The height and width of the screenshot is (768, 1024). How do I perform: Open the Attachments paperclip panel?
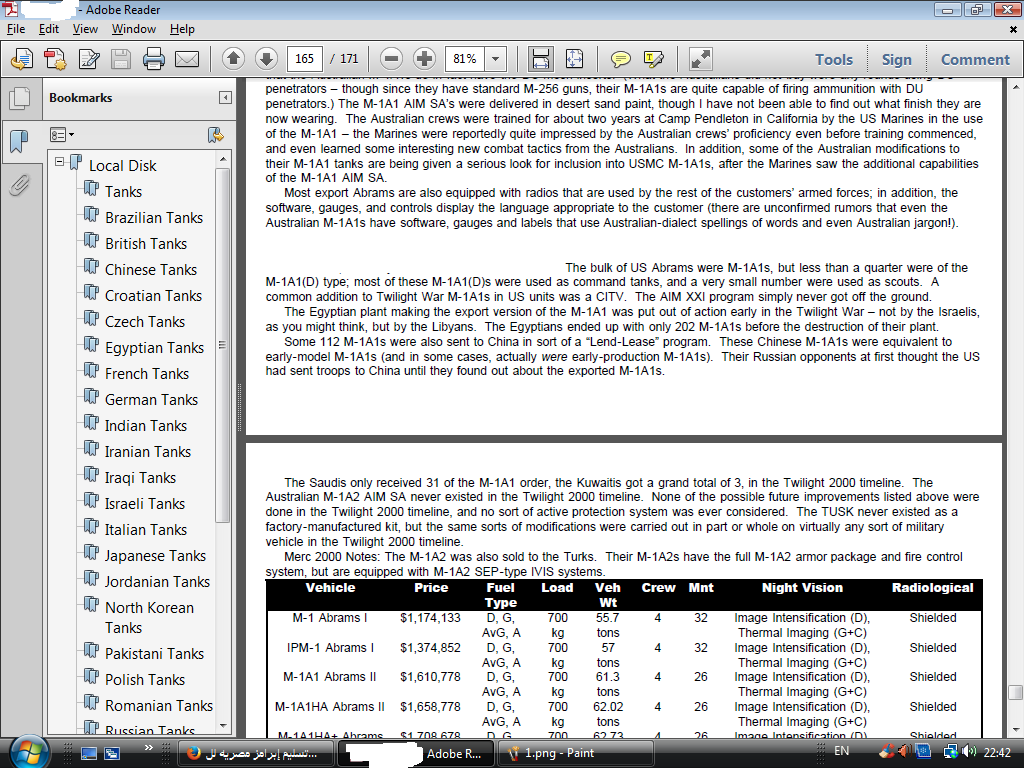[20, 185]
